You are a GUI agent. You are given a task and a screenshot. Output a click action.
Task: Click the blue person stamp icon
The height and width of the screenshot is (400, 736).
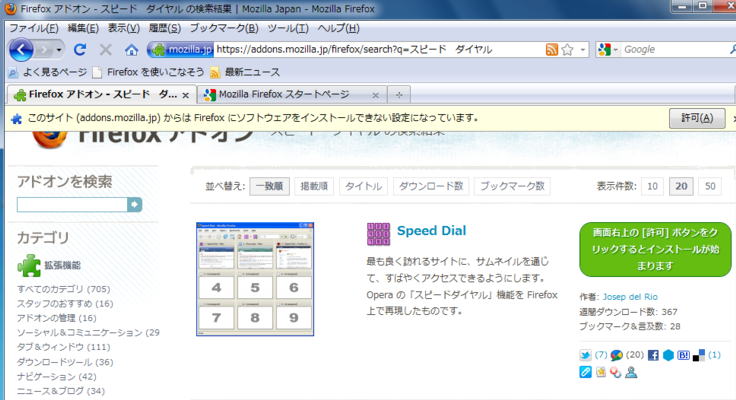coord(631,372)
